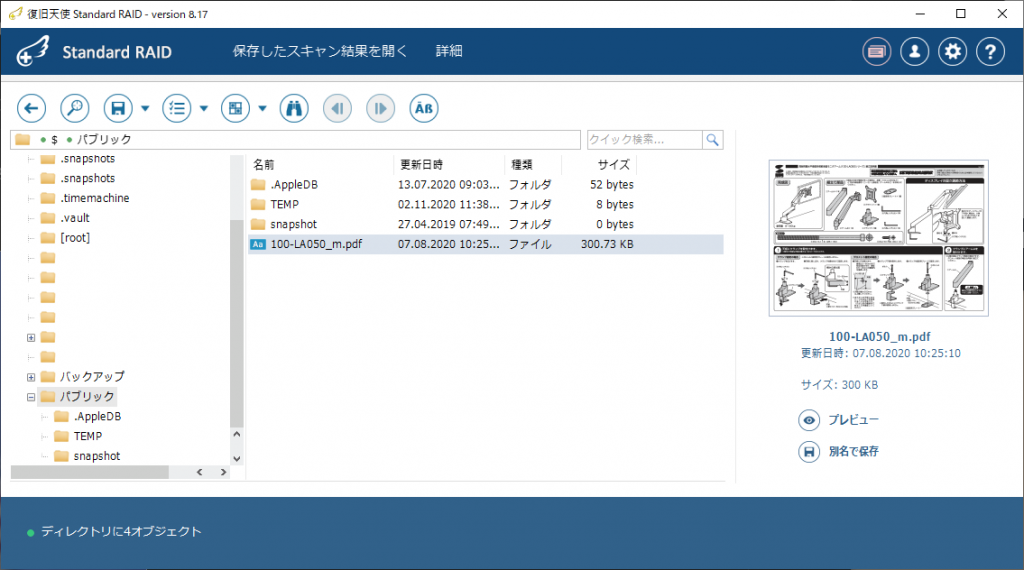Click the user account icon in header
Viewport: 1024px width, 570px height.
point(914,52)
